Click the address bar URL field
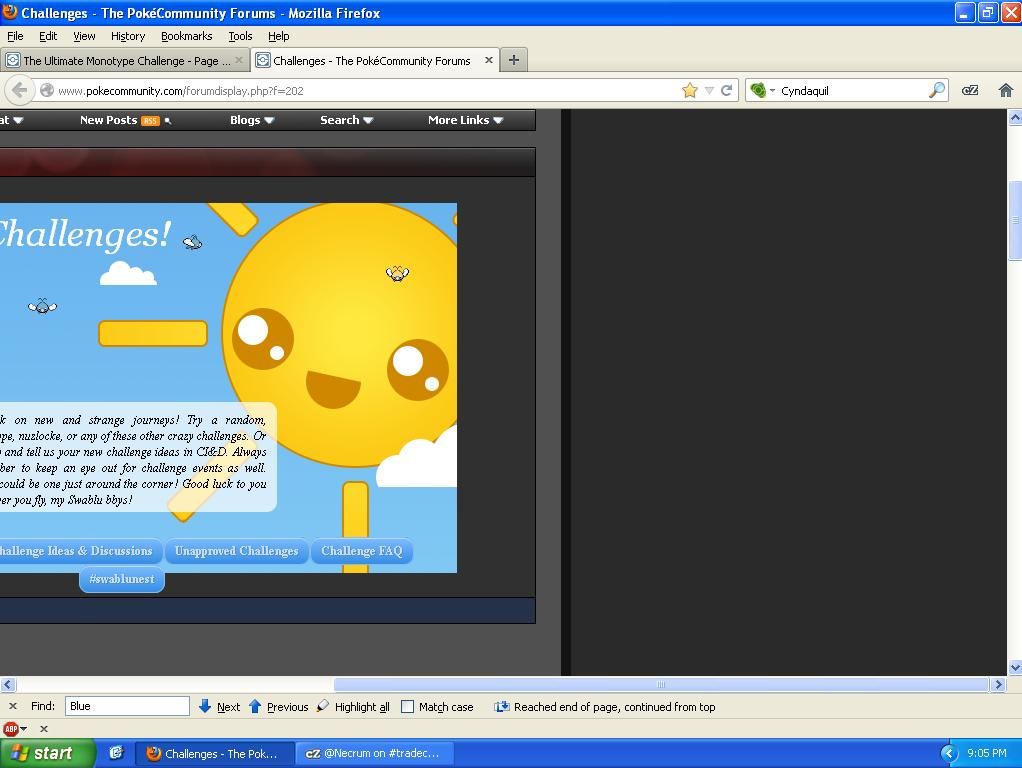Viewport: 1022px width, 768px height. [365, 91]
